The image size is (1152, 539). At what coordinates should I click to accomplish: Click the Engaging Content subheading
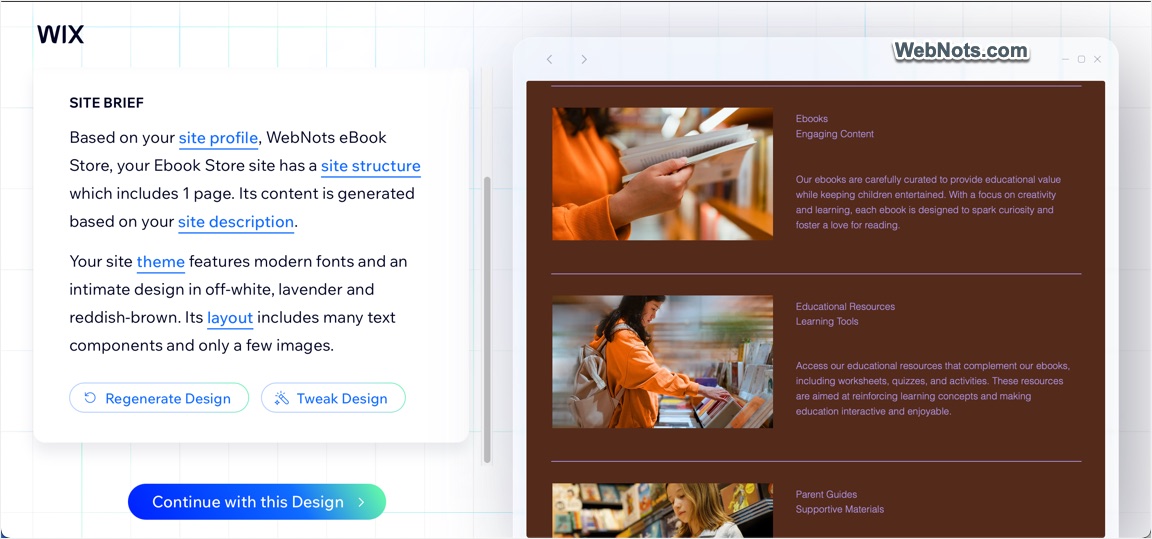pos(835,134)
